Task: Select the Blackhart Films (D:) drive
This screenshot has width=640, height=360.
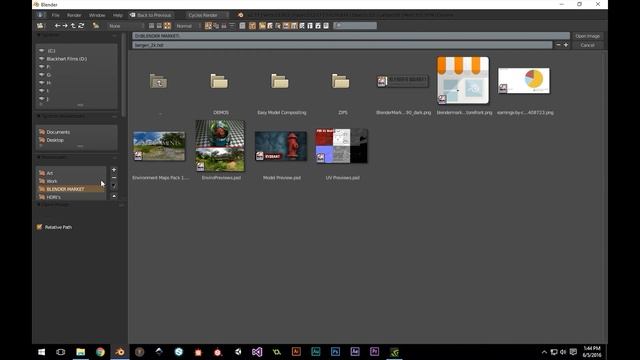Action: coord(67,59)
